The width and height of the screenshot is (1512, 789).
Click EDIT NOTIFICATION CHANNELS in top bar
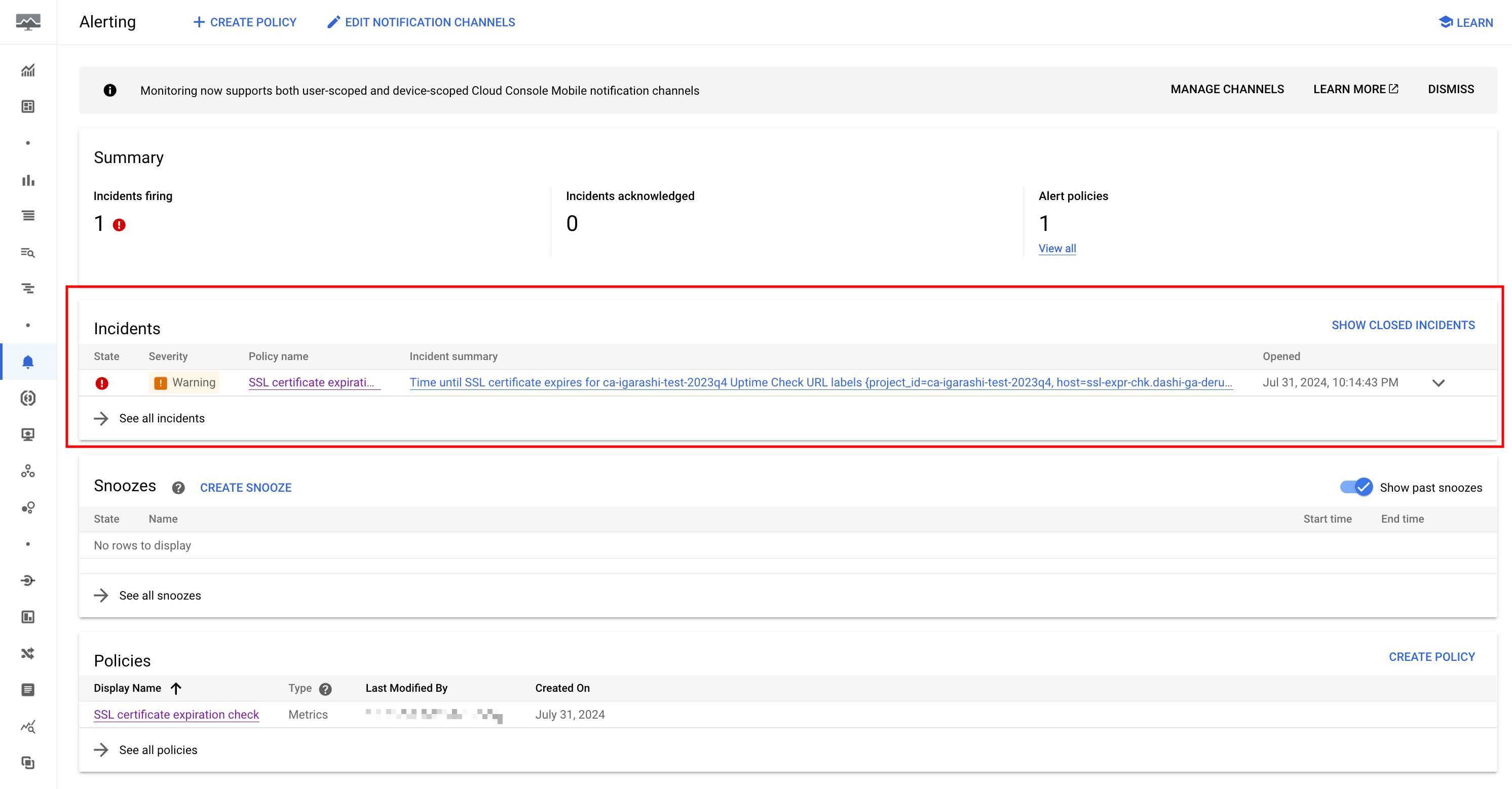[421, 22]
